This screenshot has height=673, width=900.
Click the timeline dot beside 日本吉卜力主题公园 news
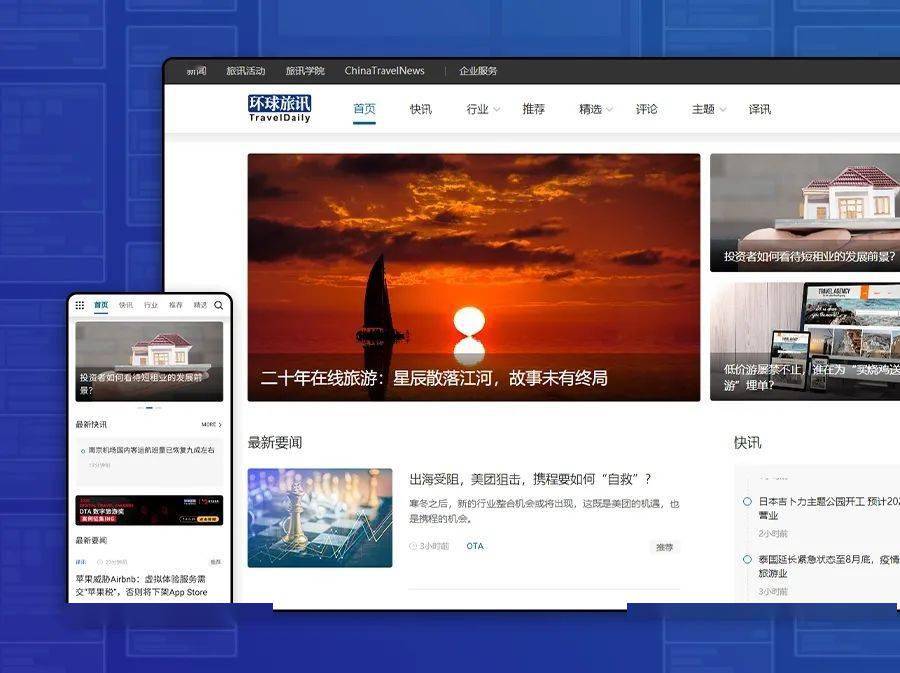coord(747,501)
